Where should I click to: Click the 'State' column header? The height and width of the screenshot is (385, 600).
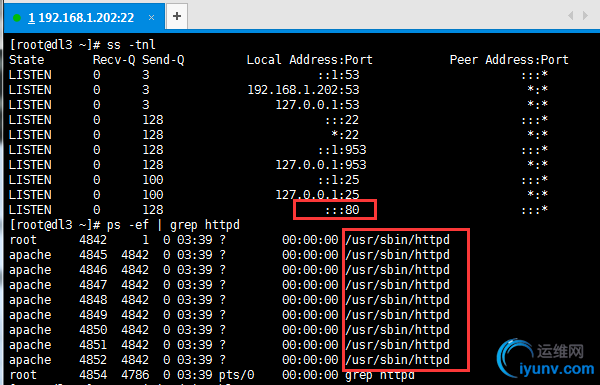pyautogui.click(x=26, y=60)
